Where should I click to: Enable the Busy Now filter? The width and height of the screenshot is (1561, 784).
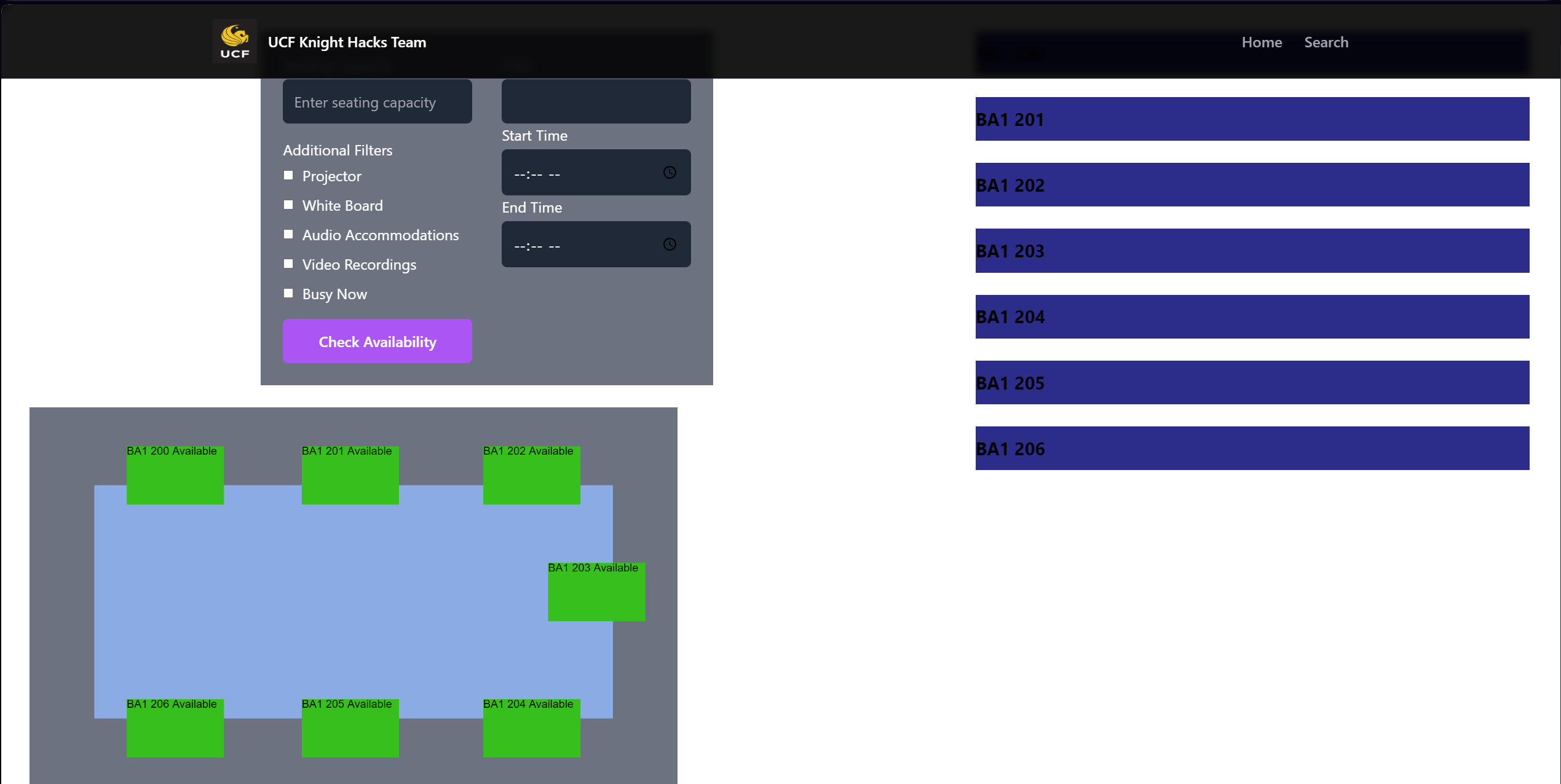[288, 294]
